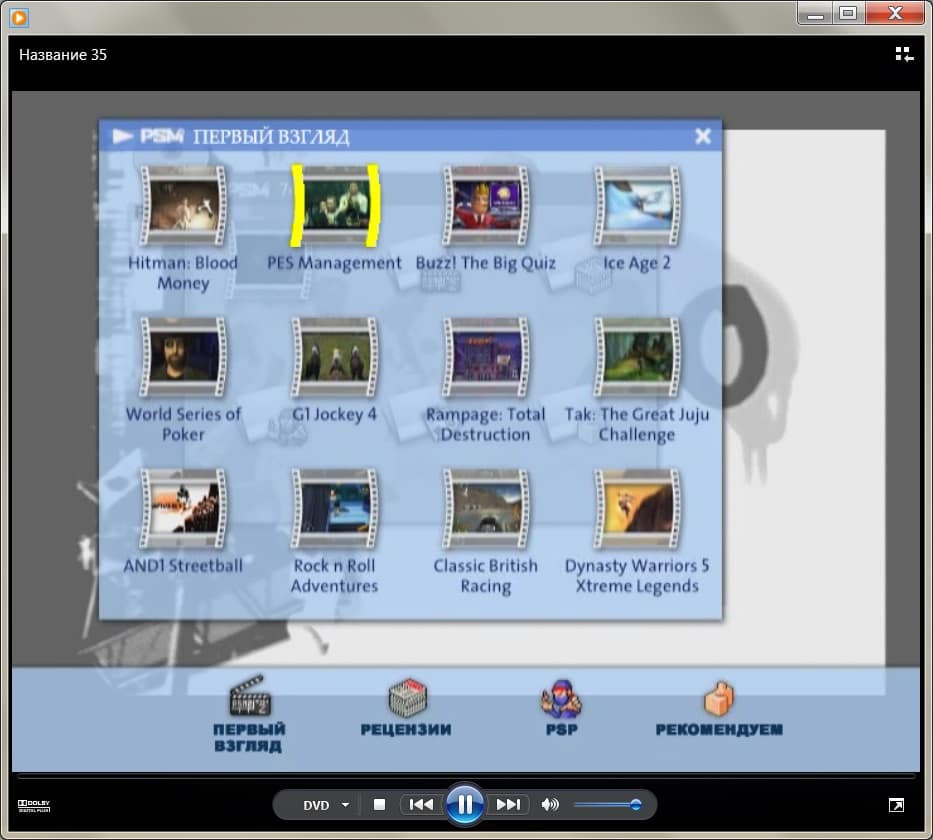The width and height of the screenshot is (933, 840).
Task: Open the Hitman: Blood Money film clip
Action: click(183, 206)
